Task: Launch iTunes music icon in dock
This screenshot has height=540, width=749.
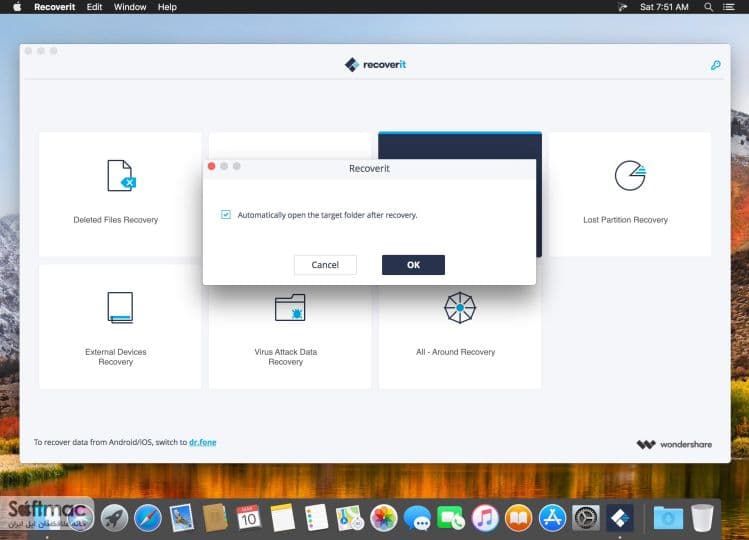Action: point(485,518)
